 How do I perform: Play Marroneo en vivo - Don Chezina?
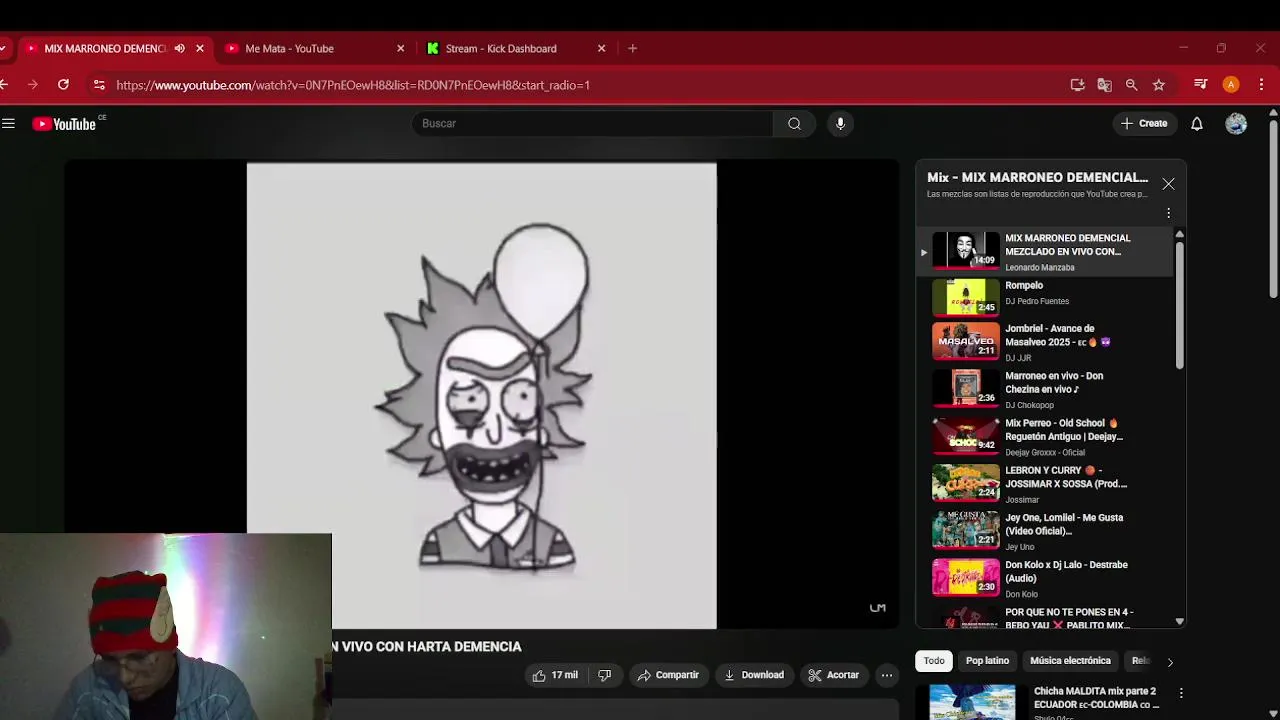(x=1045, y=390)
